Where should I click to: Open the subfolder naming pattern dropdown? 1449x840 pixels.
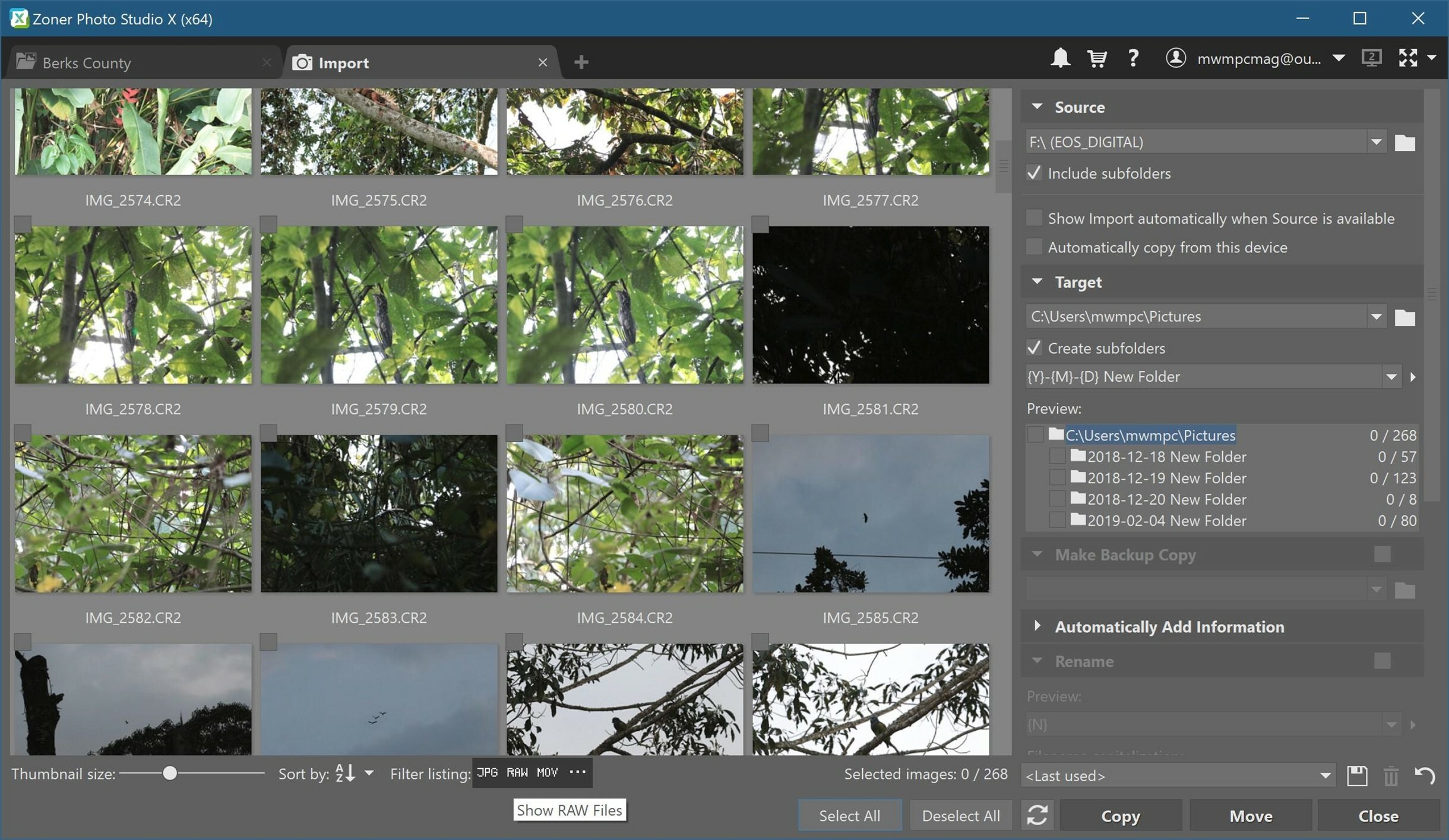1391,376
